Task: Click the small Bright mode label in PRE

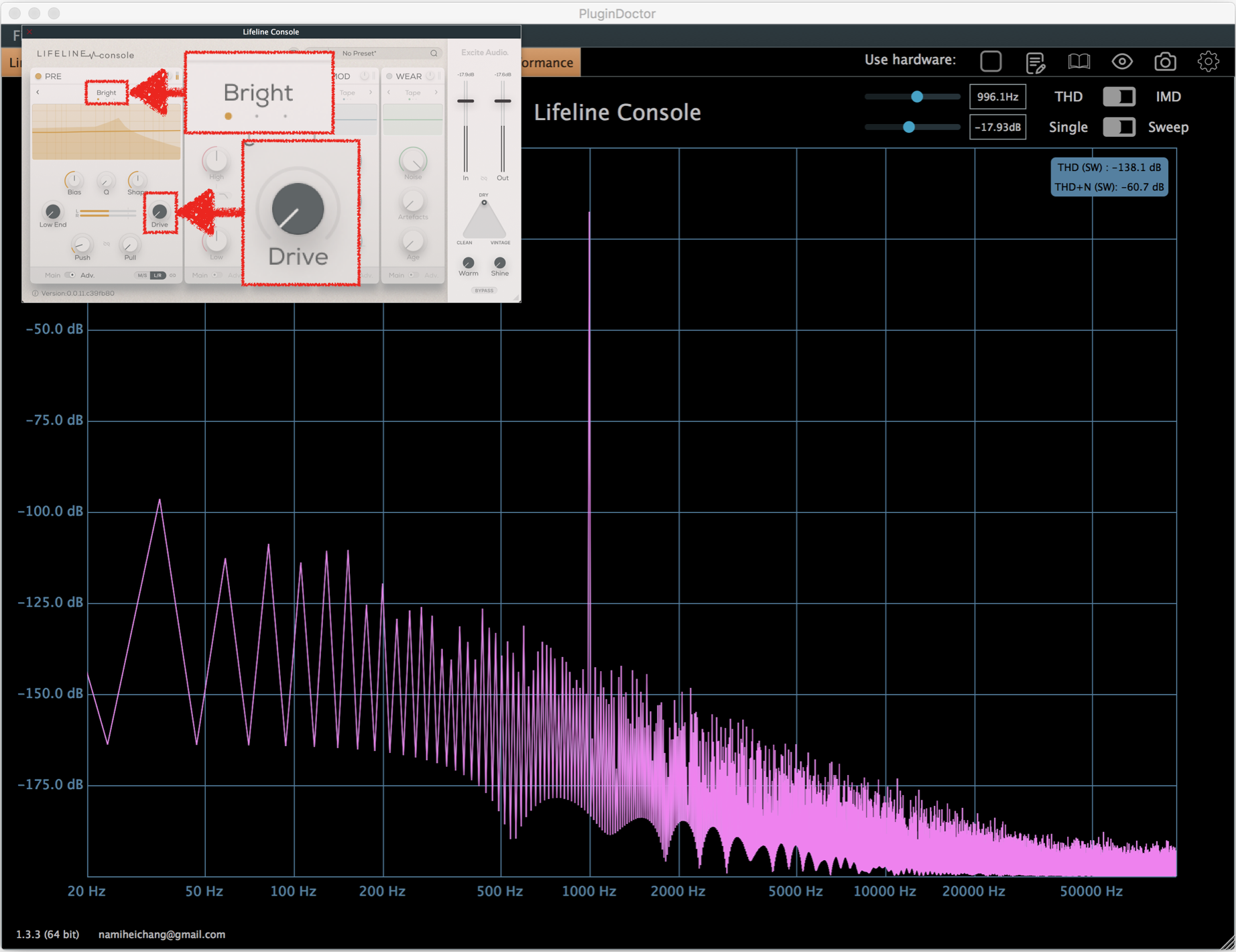Action: point(106,93)
